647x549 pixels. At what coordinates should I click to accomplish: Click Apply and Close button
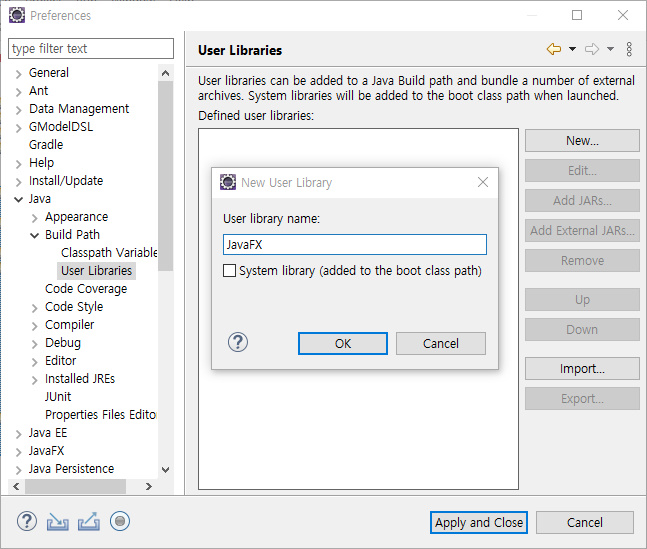point(479,523)
